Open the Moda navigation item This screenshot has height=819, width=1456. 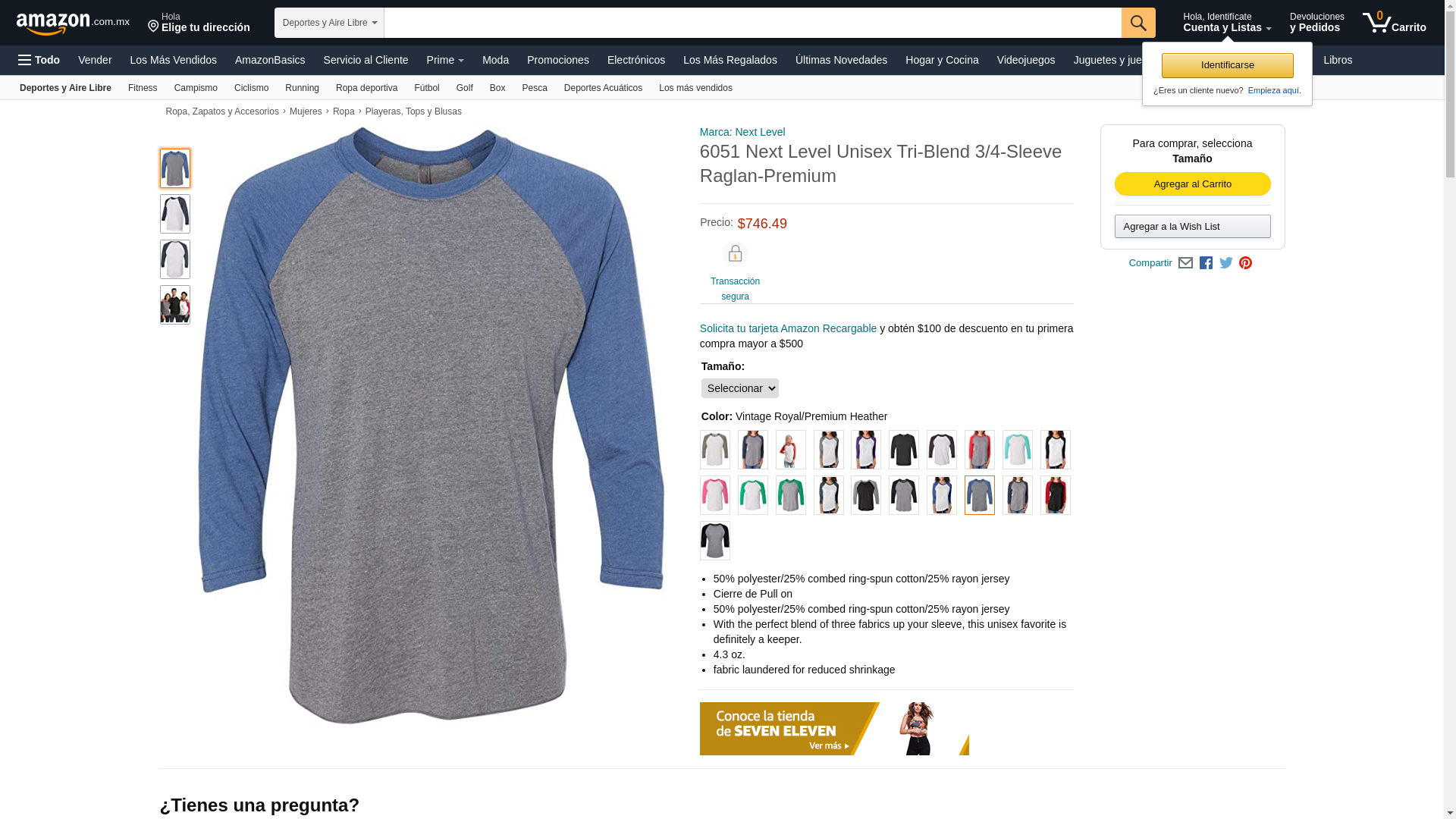pyautogui.click(x=495, y=60)
